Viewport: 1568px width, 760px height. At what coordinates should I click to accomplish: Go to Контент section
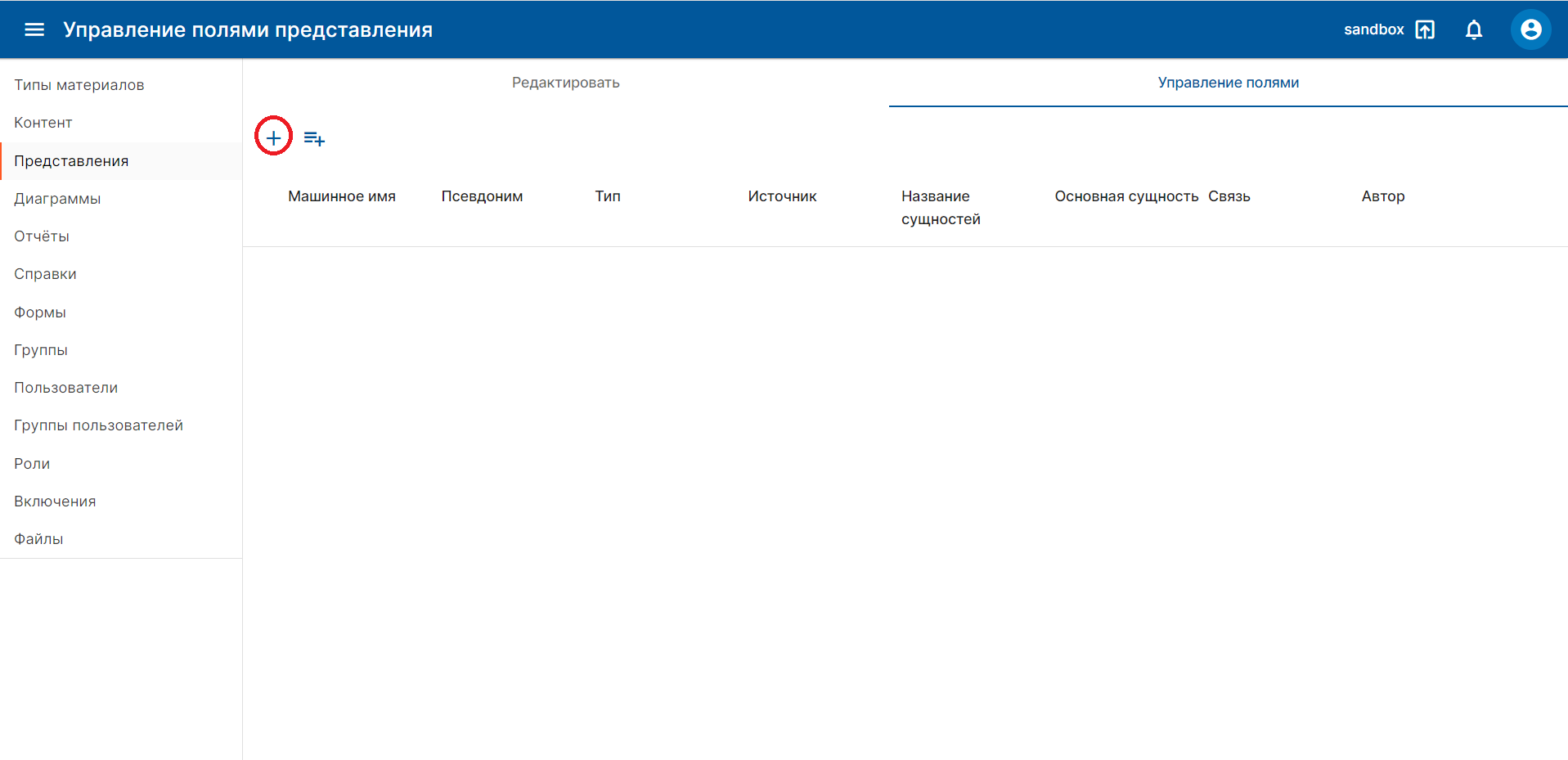click(43, 123)
